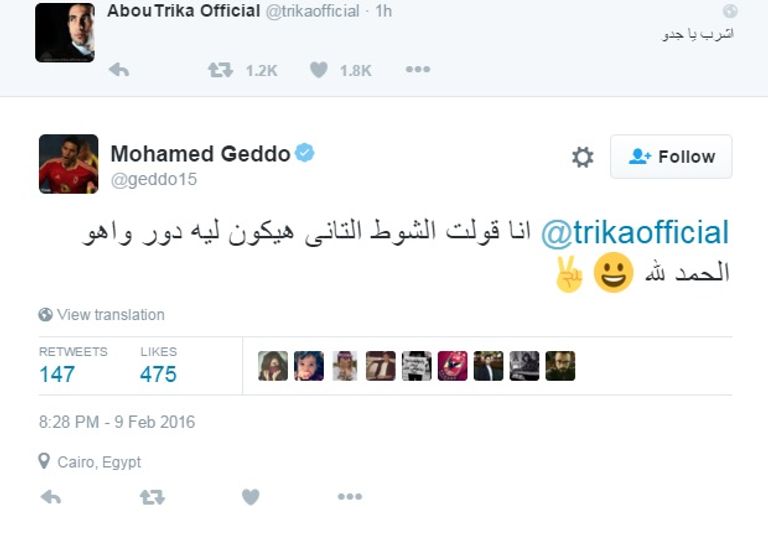Open AbouTrika Official's avatar
The width and height of the screenshot is (768, 540).
65,33
